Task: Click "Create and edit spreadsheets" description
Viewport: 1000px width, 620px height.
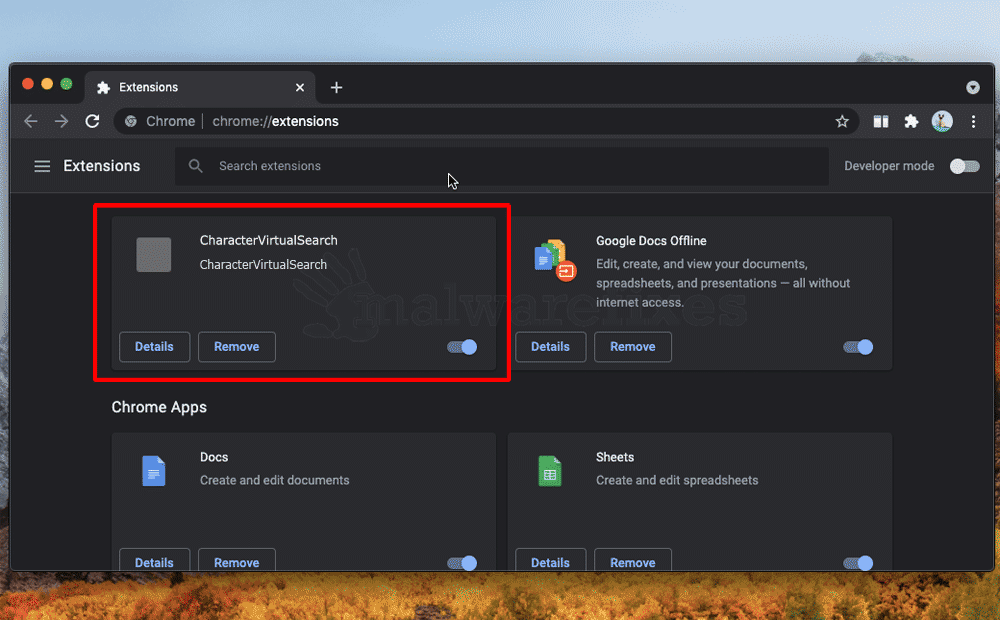Action: click(x=677, y=480)
